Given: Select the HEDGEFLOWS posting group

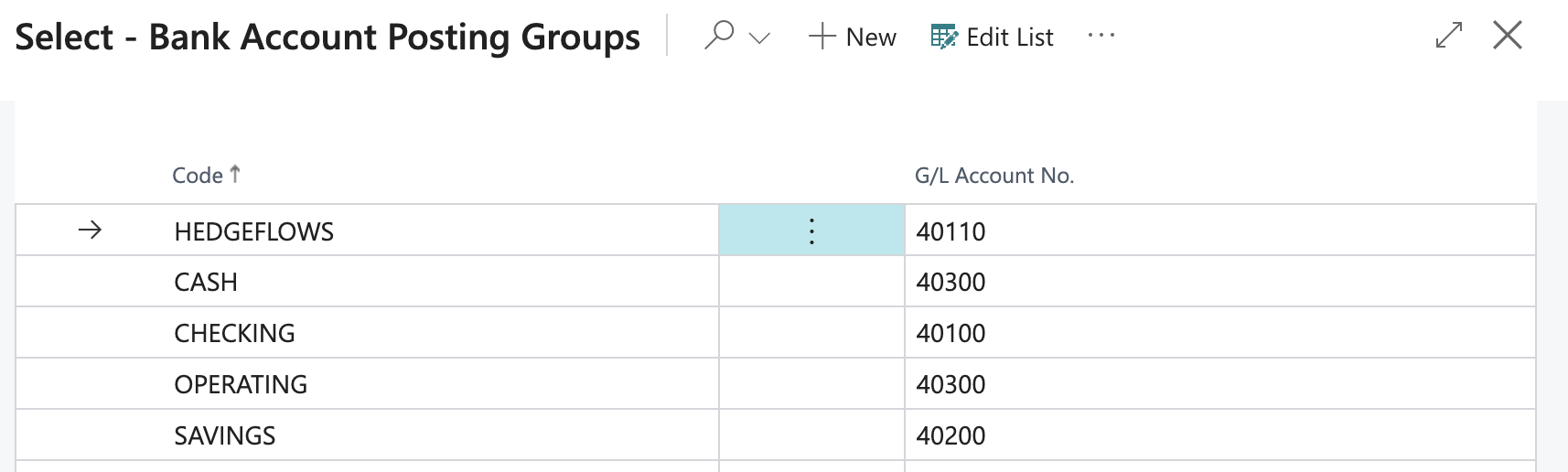Looking at the screenshot, I should 254,232.
